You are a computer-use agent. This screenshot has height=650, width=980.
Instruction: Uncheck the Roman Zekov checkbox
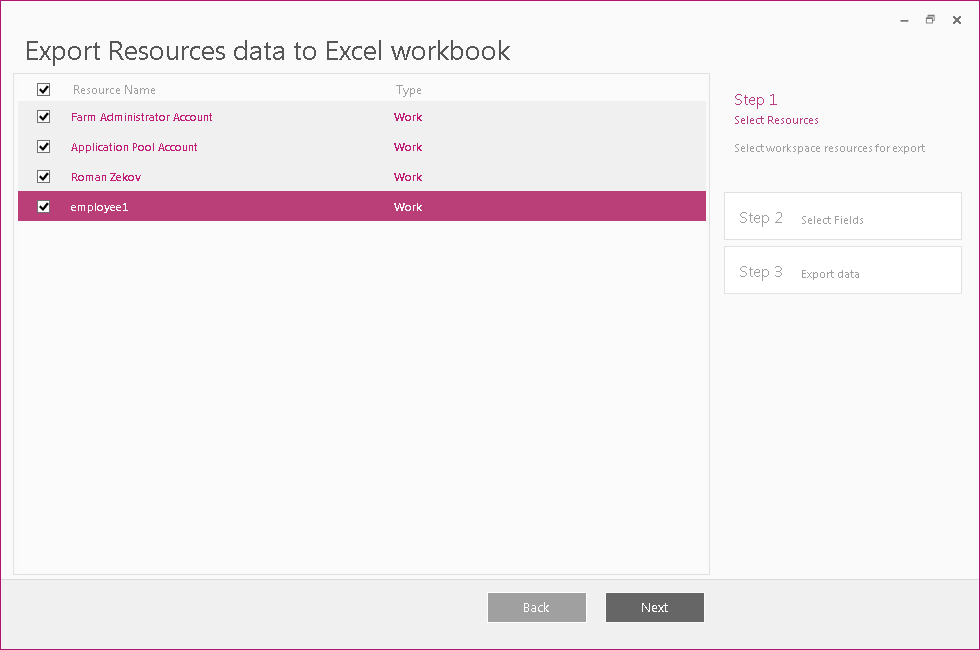[44, 177]
